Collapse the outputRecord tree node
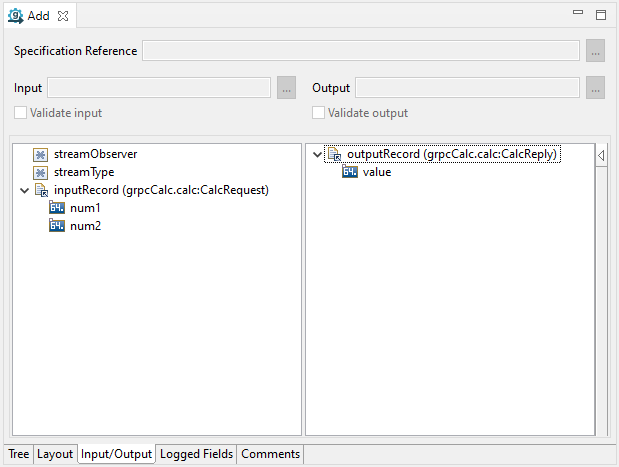The width and height of the screenshot is (619, 467). click(317, 155)
